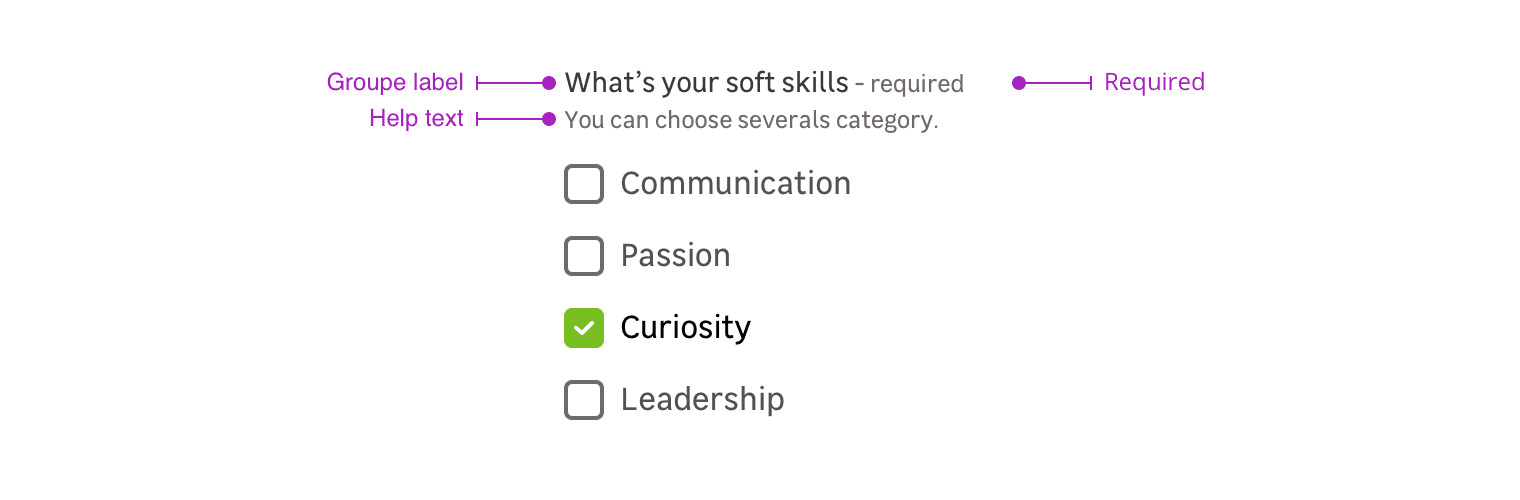Viewport: 1520px width, 500px height.
Task: Click the connector line after "Groupe label"
Action: coord(510,83)
